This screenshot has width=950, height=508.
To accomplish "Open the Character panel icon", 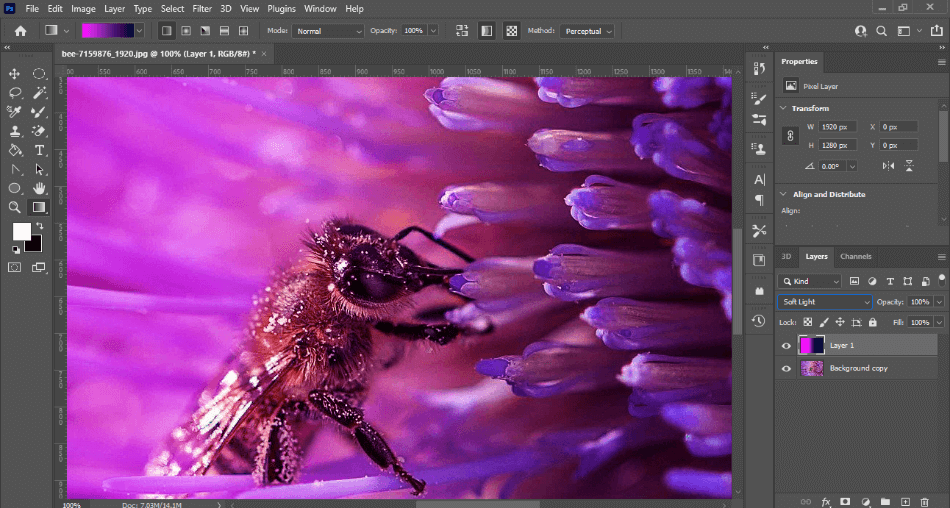I will click(759, 179).
